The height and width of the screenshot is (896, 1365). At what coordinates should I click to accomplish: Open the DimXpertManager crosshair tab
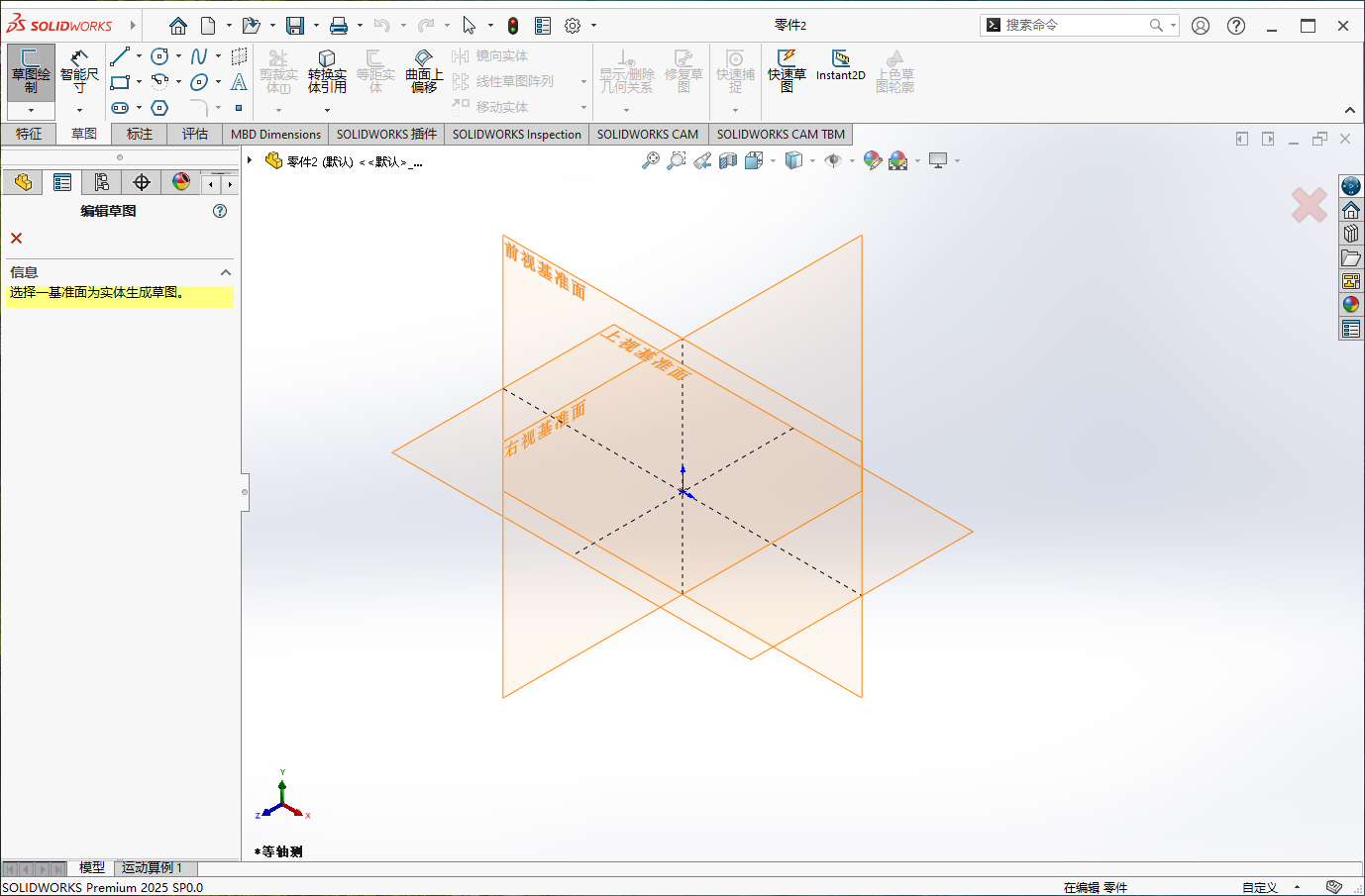coord(142,182)
